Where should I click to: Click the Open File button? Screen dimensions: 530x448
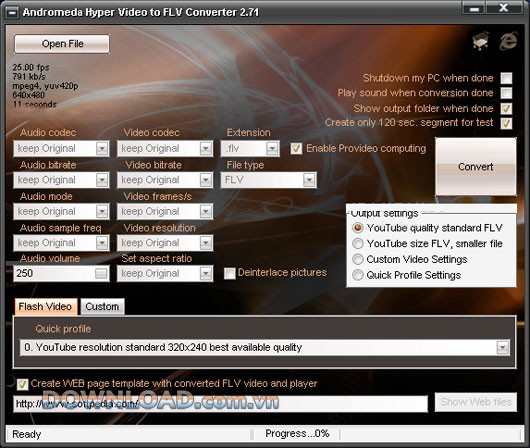coord(62,44)
